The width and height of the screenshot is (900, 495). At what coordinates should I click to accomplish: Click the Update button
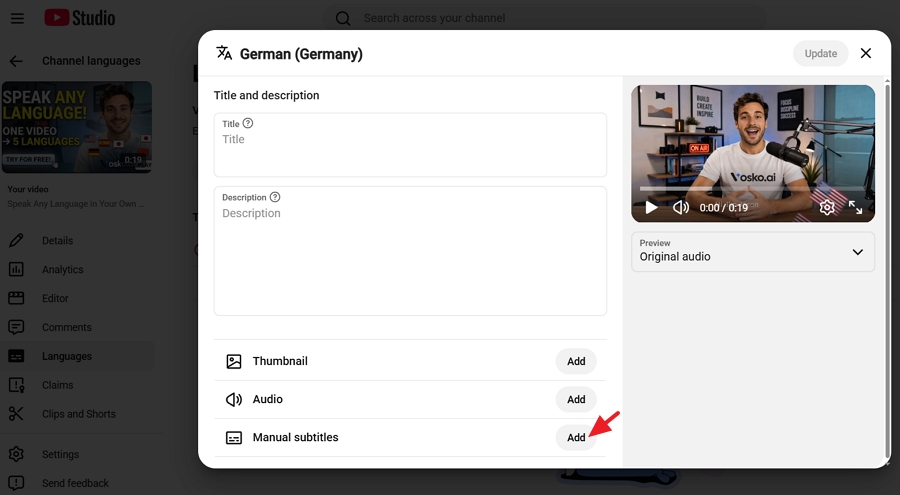pyautogui.click(x=820, y=53)
